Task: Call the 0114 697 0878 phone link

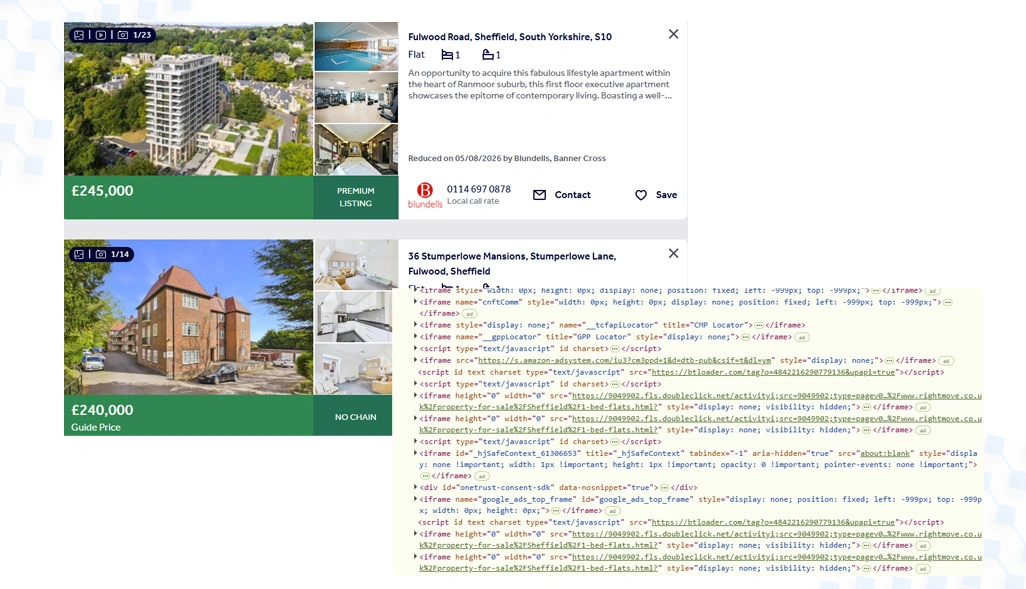Action: [478, 189]
